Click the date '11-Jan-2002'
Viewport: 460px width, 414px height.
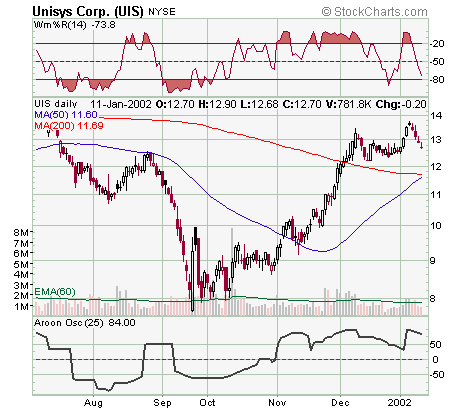pos(121,104)
